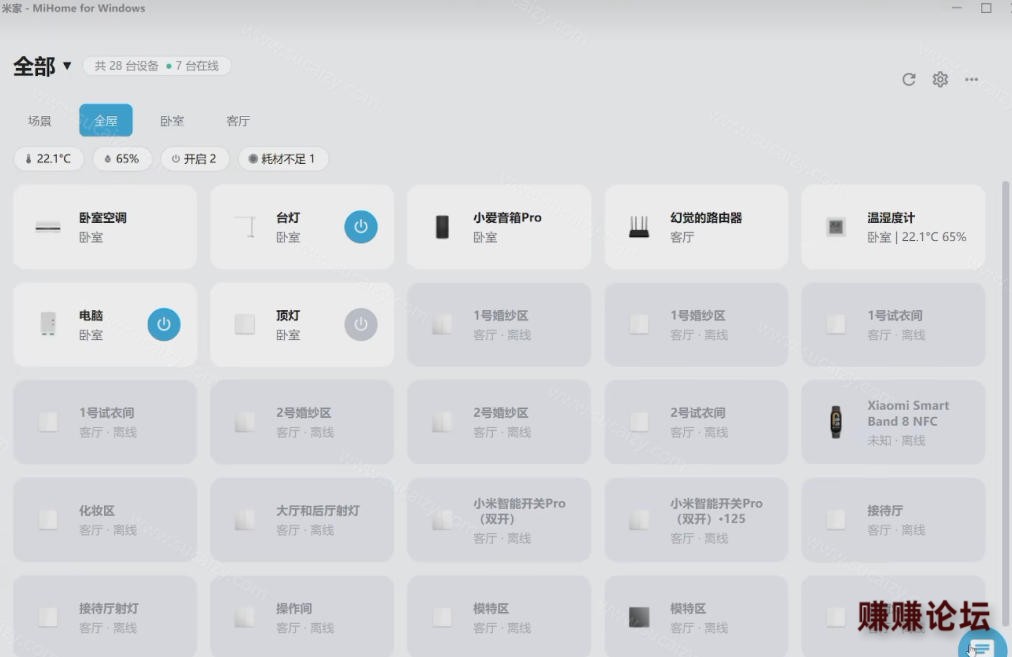Refresh the device list
This screenshot has width=1012, height=657.
coord(909,79)
